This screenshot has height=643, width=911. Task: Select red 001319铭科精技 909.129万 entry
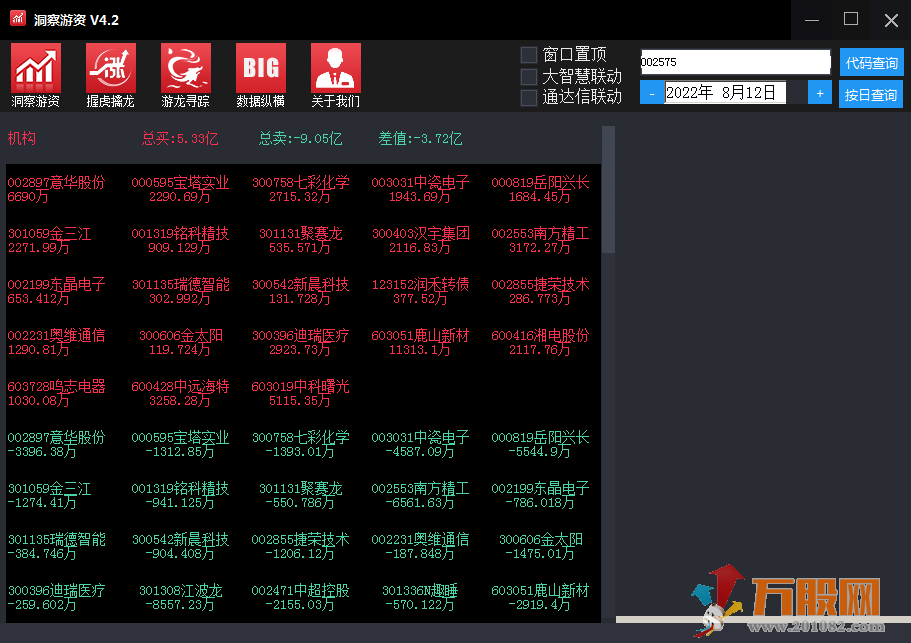(180, 240)
